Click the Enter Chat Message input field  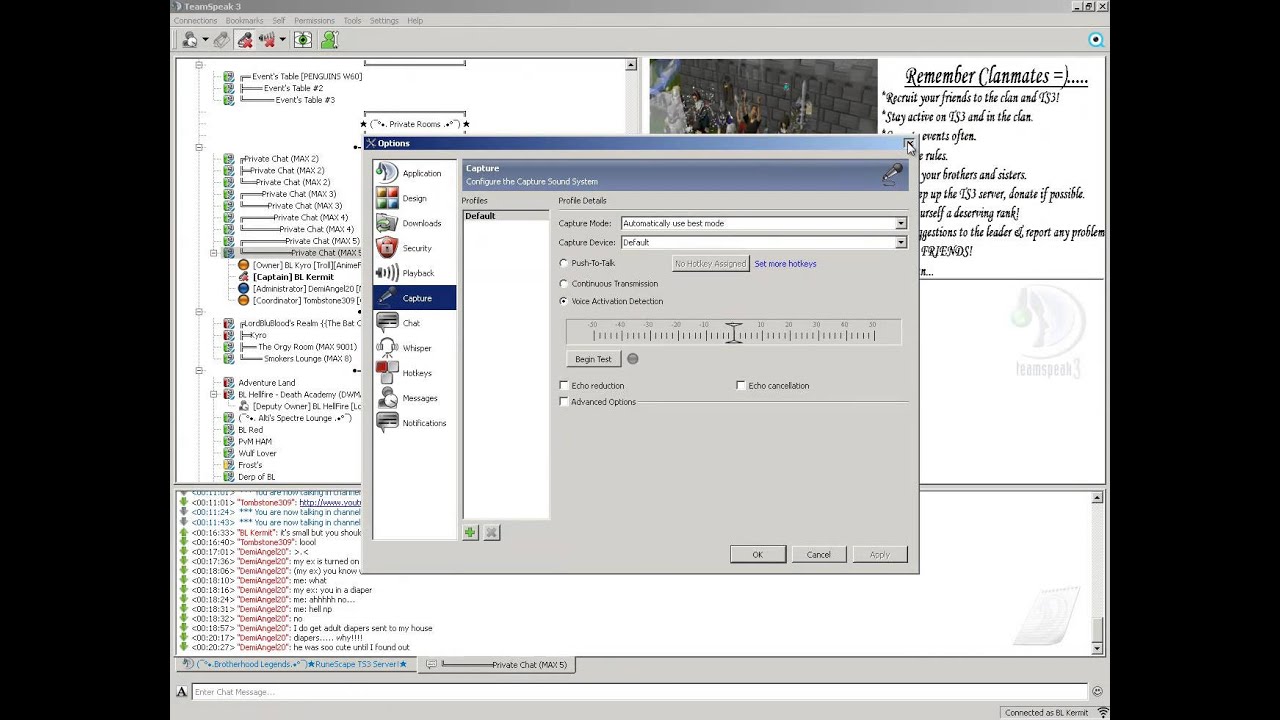(x=639, y=692)
